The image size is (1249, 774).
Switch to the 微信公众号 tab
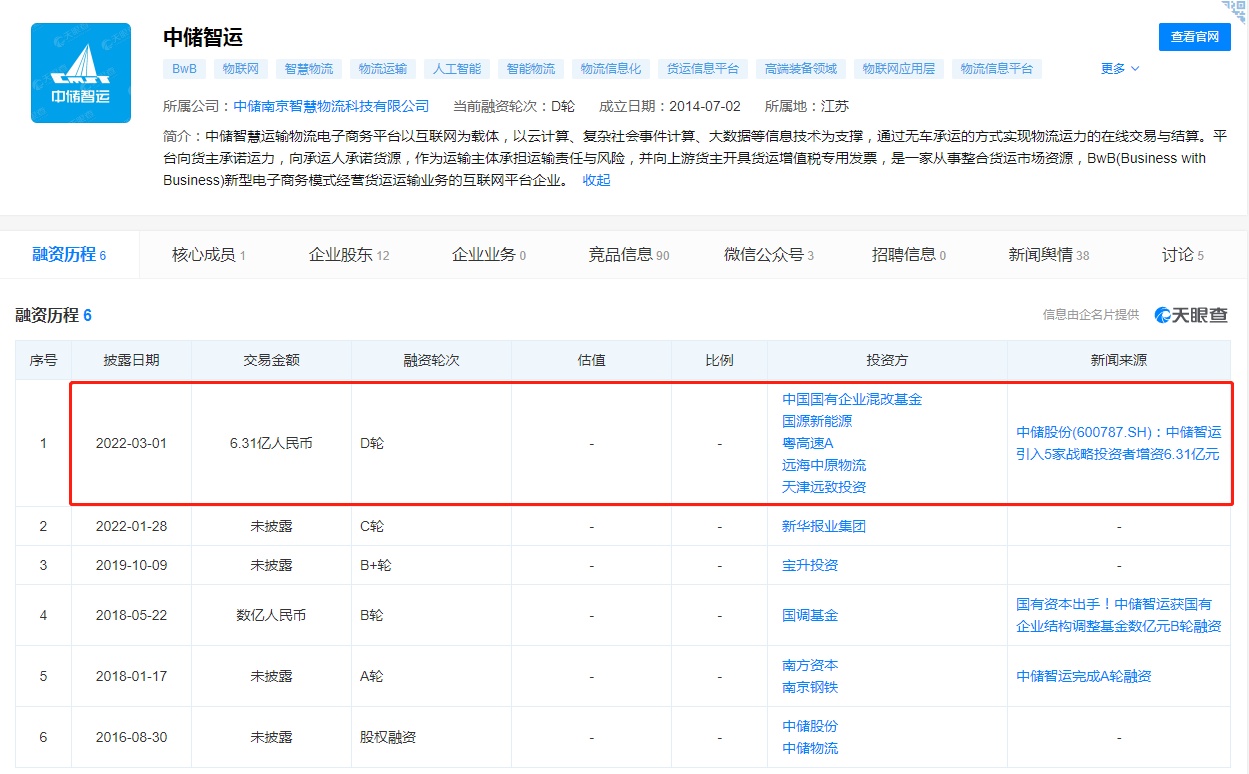point(769,255)
